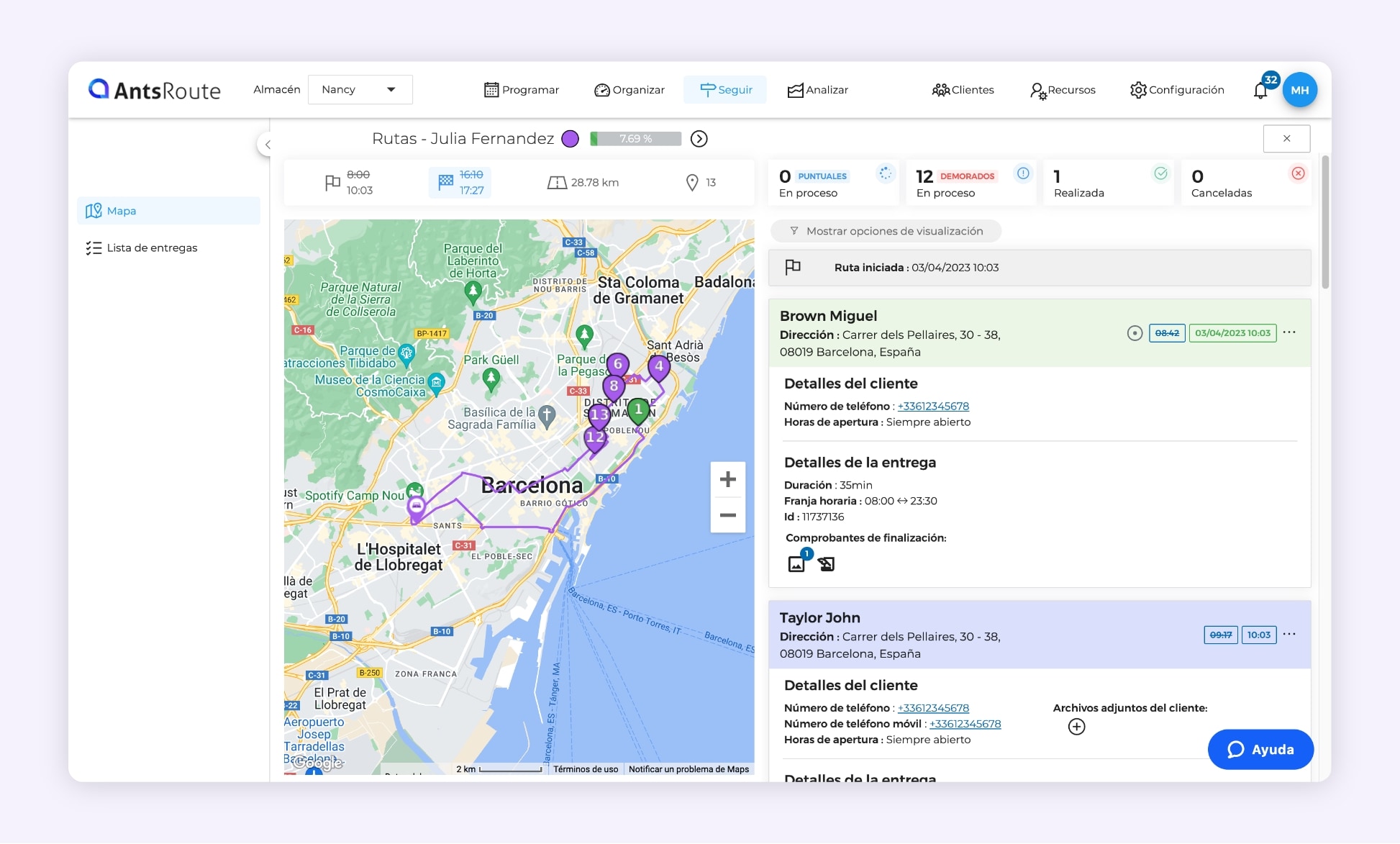Viewport: 1400px width, 844px height.
Task: Click the Ayuda help button
Action: click(x=1260, y=750)
